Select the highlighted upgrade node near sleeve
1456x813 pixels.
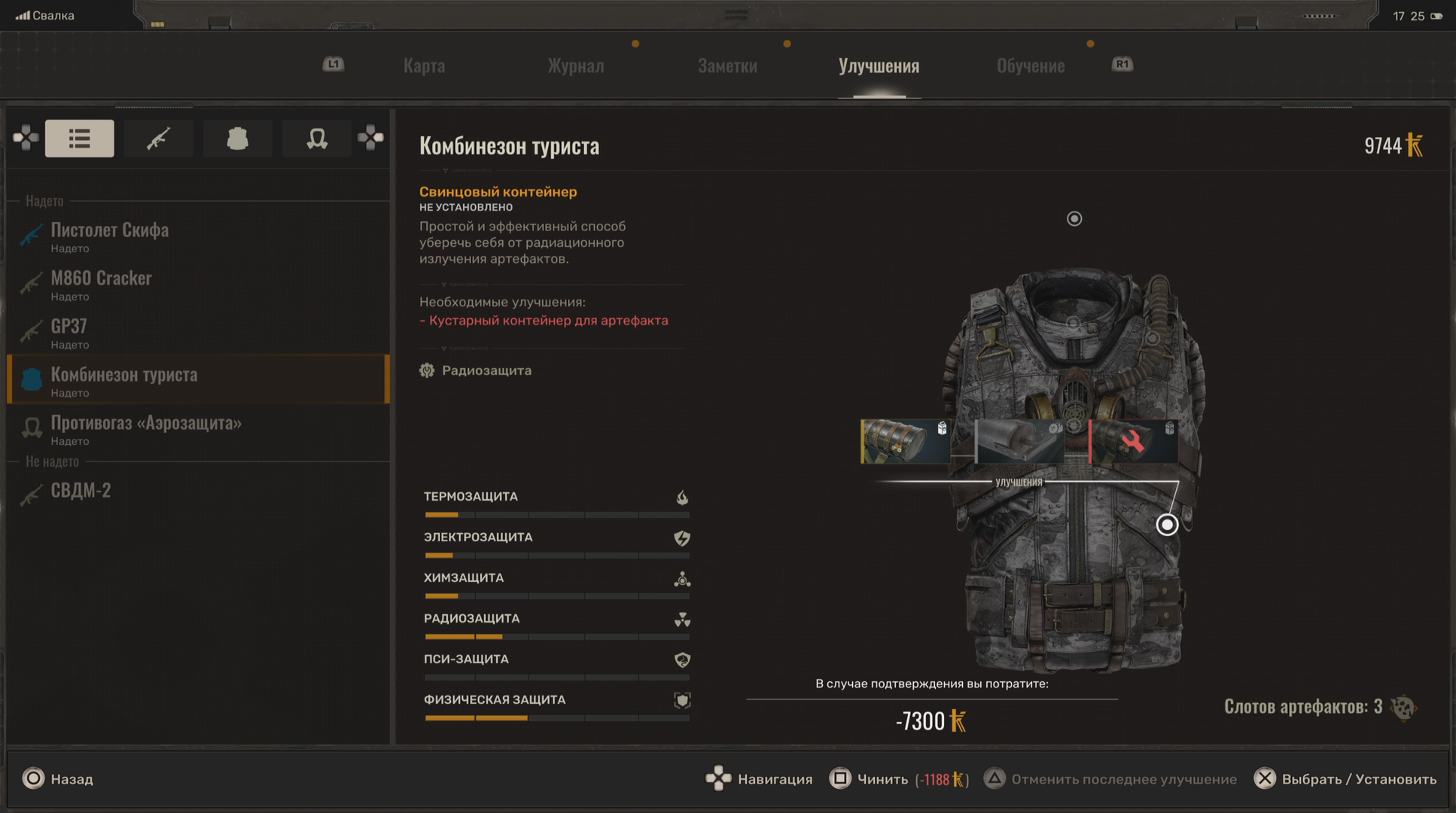pyautogui.click(x=1166, y=524)
